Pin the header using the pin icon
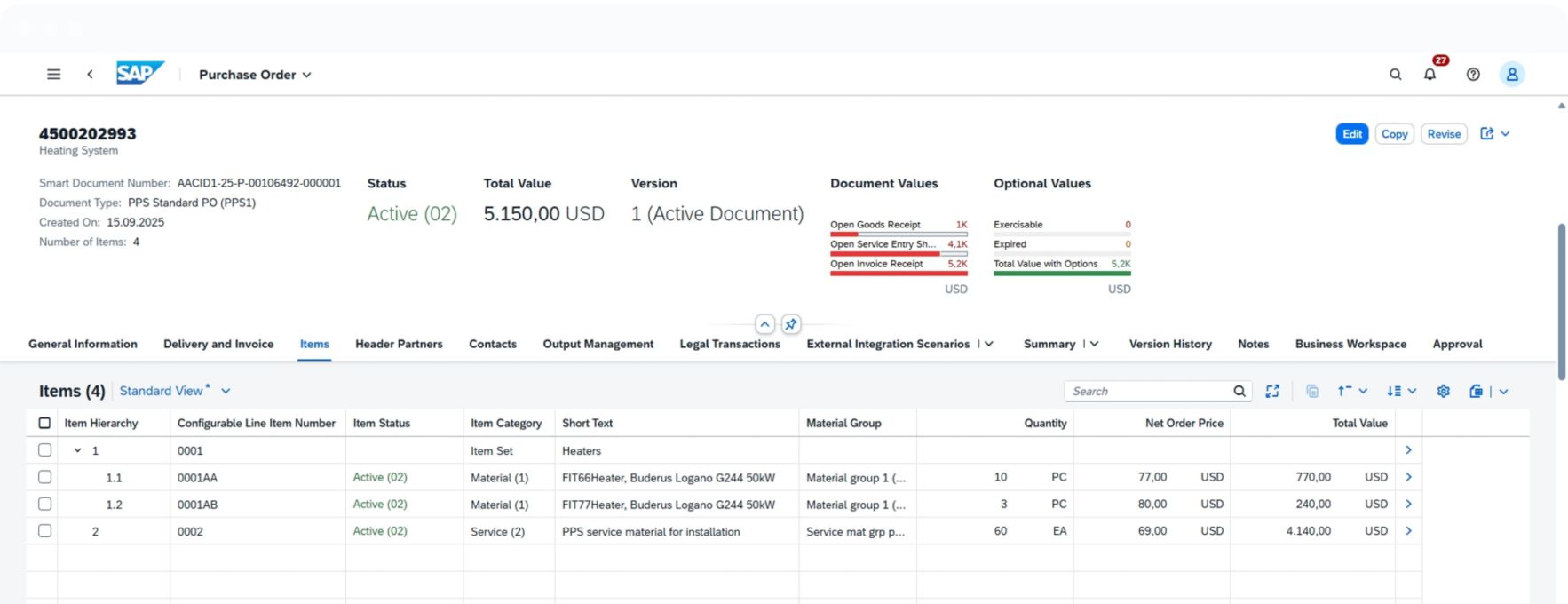Image resolution: width=1568 pixels, height=604 pixels. coord(790,324)
